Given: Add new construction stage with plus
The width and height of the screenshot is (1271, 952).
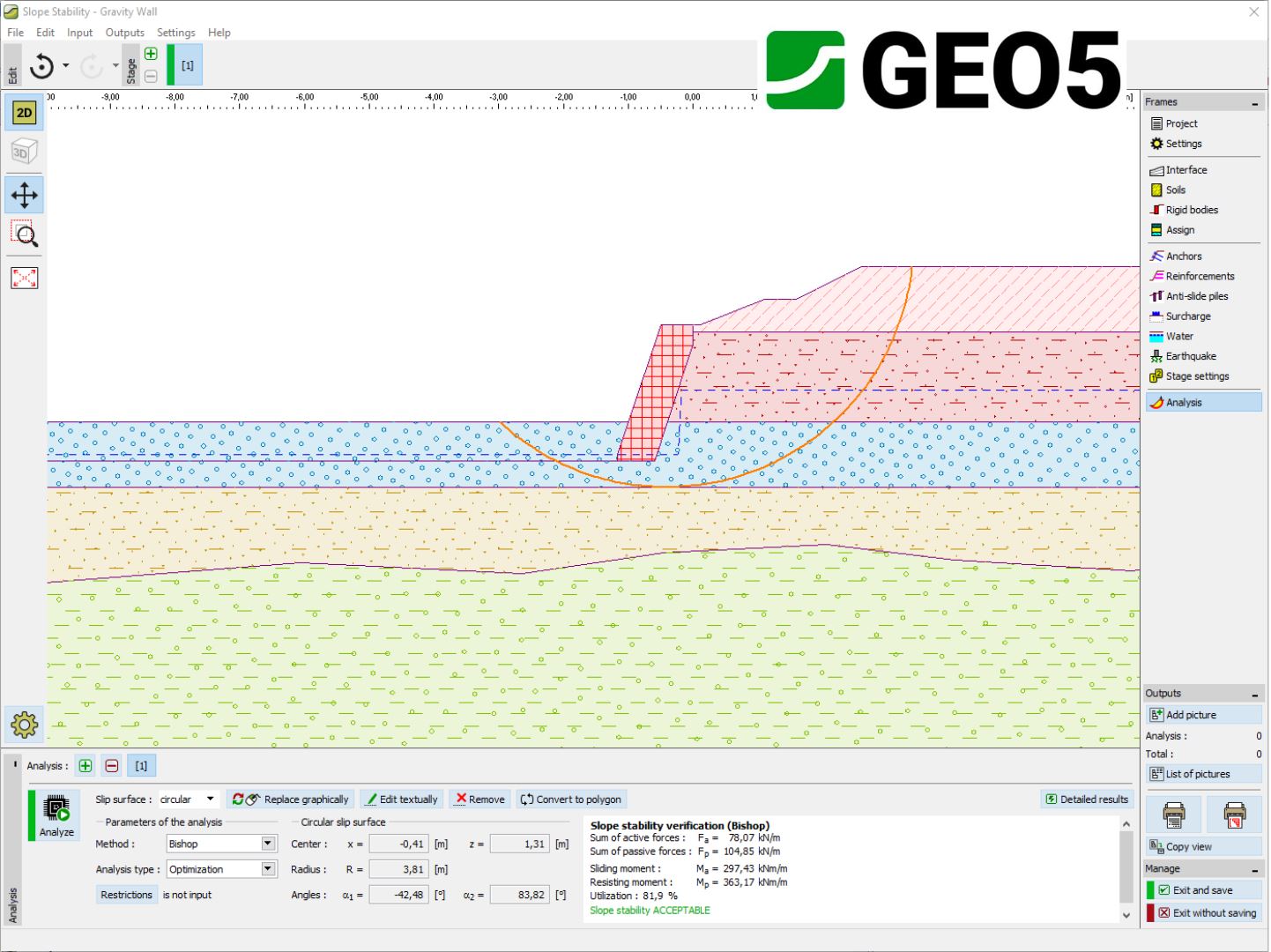Looking at the screenshot, I should coord(151,54).
